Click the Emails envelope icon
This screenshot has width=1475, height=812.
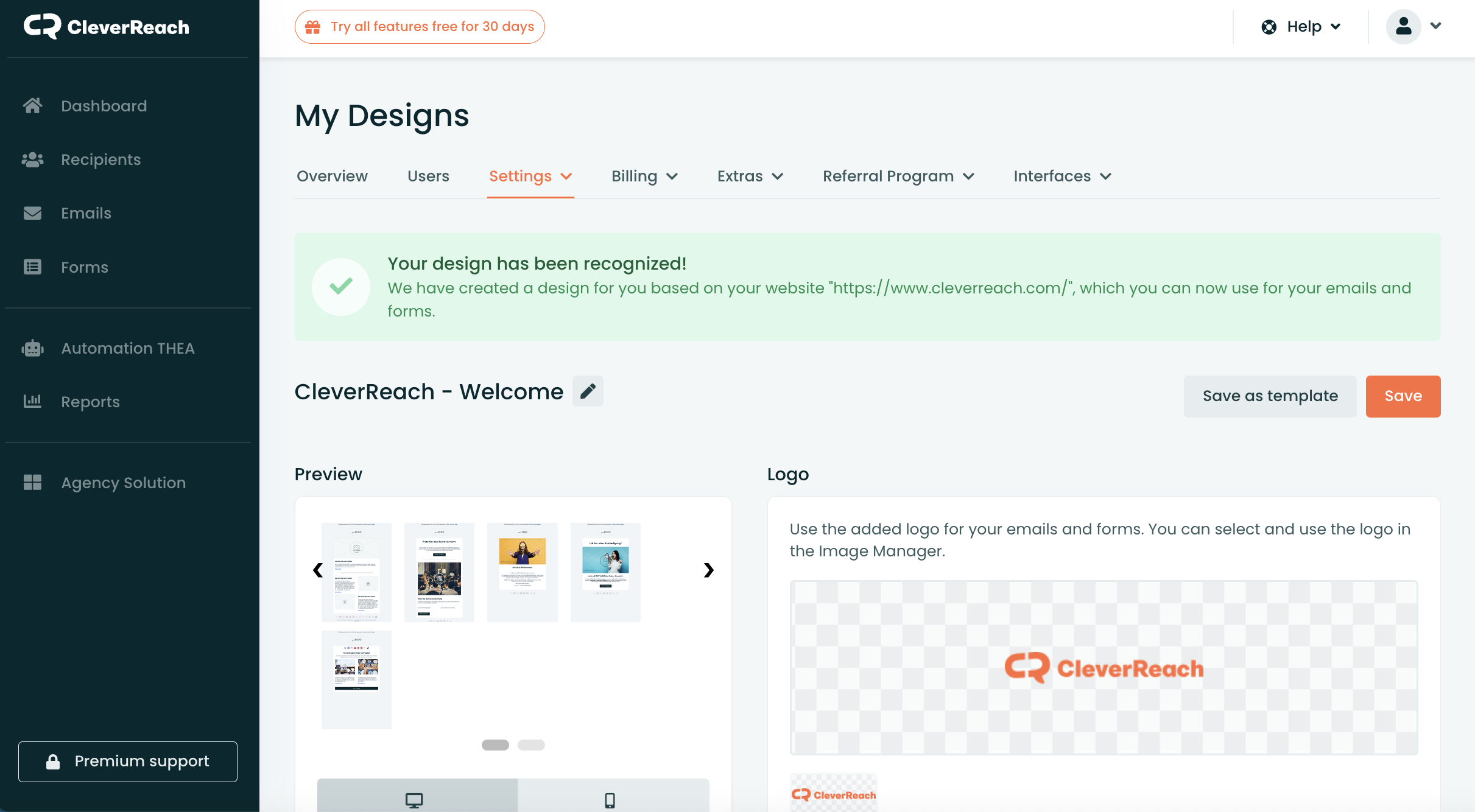coord(32,213)
